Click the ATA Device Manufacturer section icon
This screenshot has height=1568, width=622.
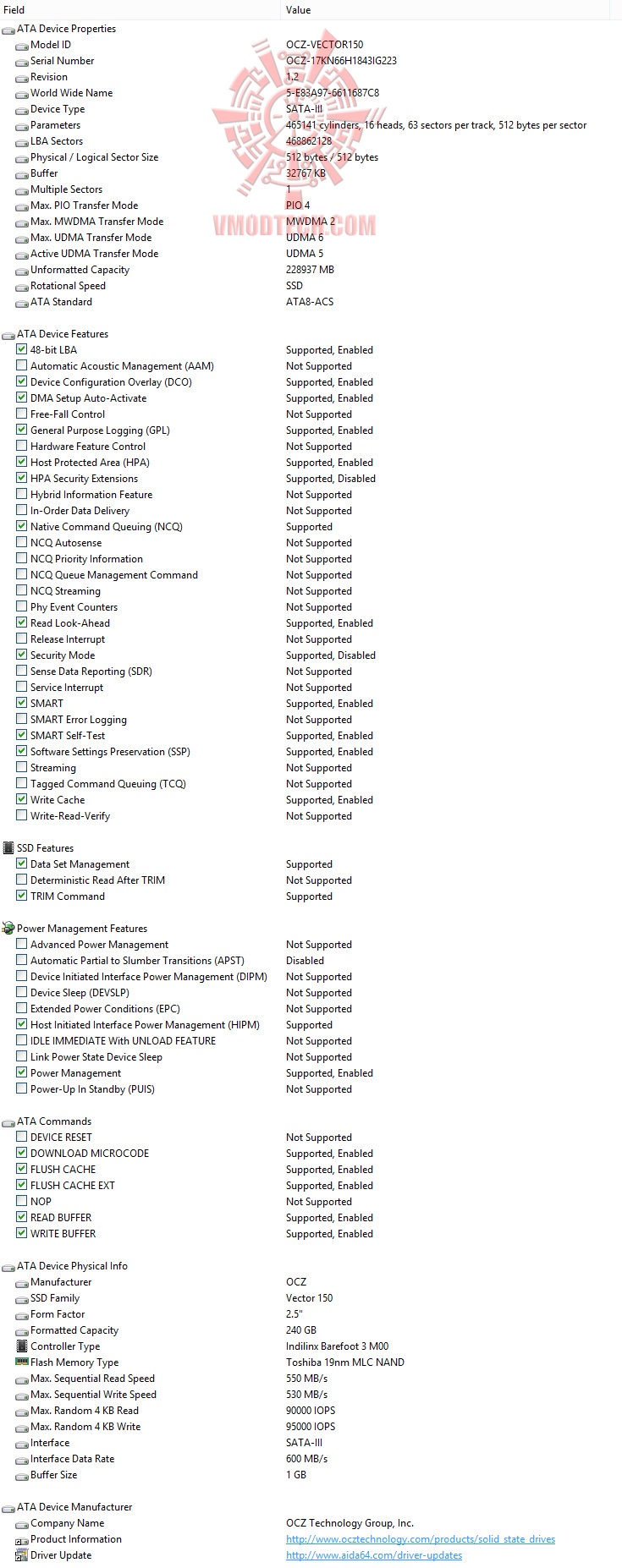tap(8, 1508)
